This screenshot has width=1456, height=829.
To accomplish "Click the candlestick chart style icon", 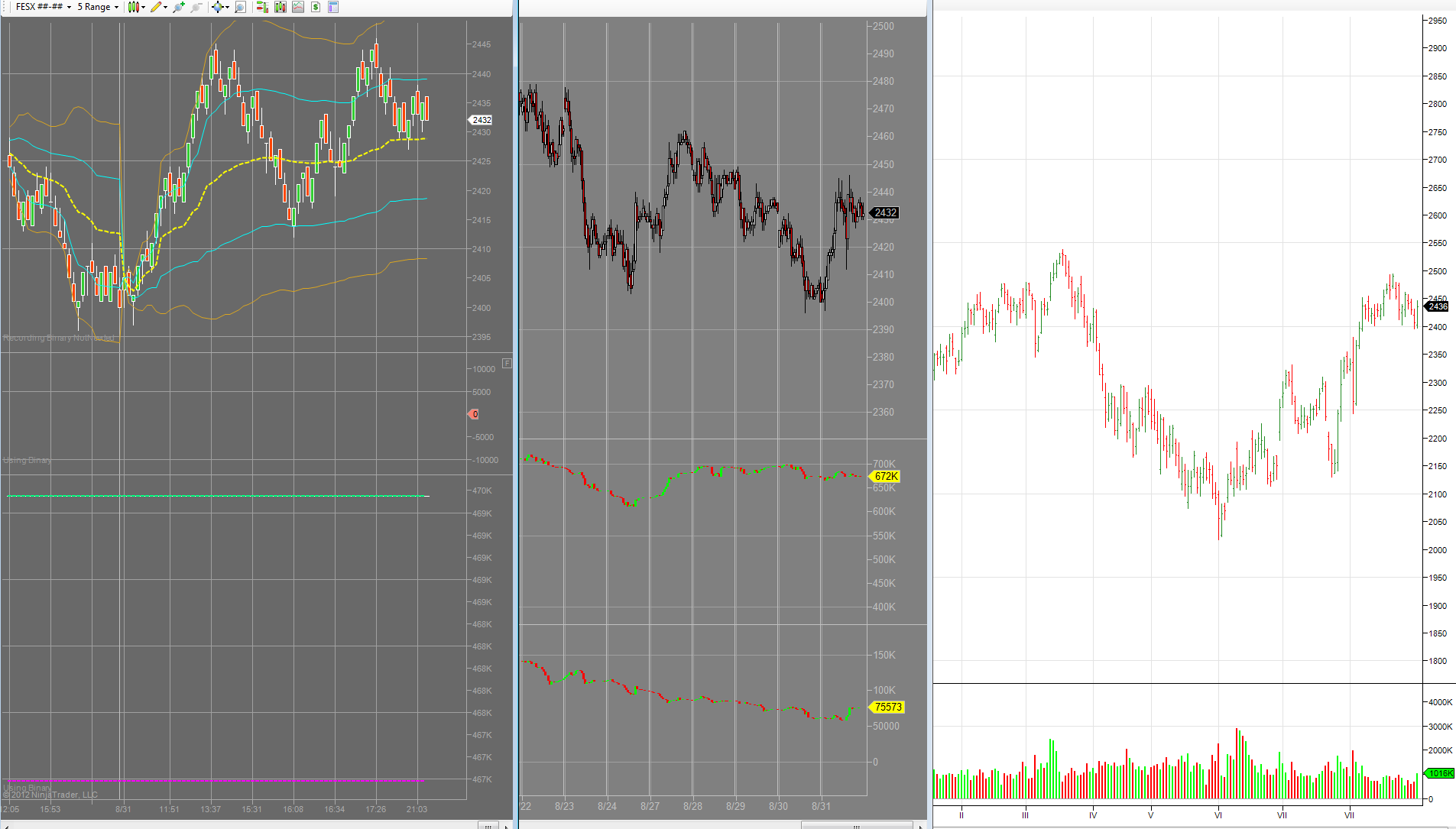I will point(133,7).
